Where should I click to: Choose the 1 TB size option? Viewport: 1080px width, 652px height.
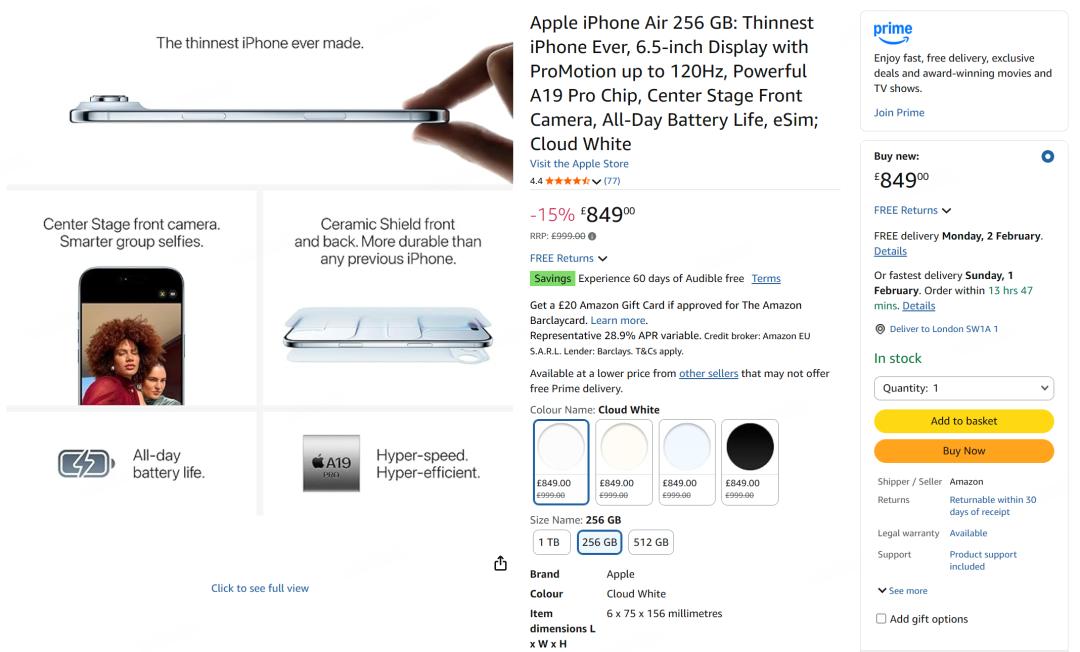[x=549, y=542]
